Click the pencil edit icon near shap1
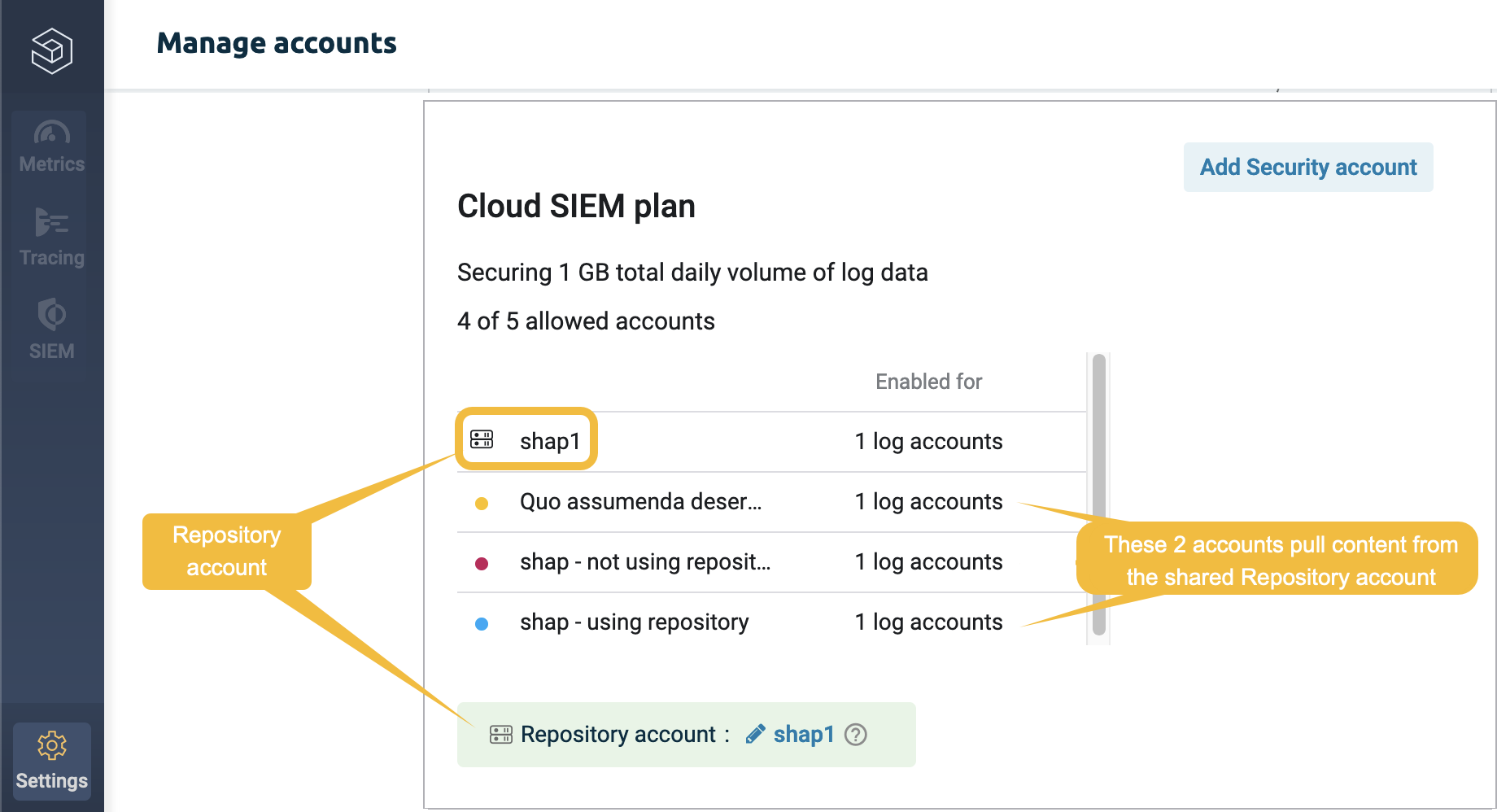This screenshot has width=1497, height=812. [x=755, y=734]
